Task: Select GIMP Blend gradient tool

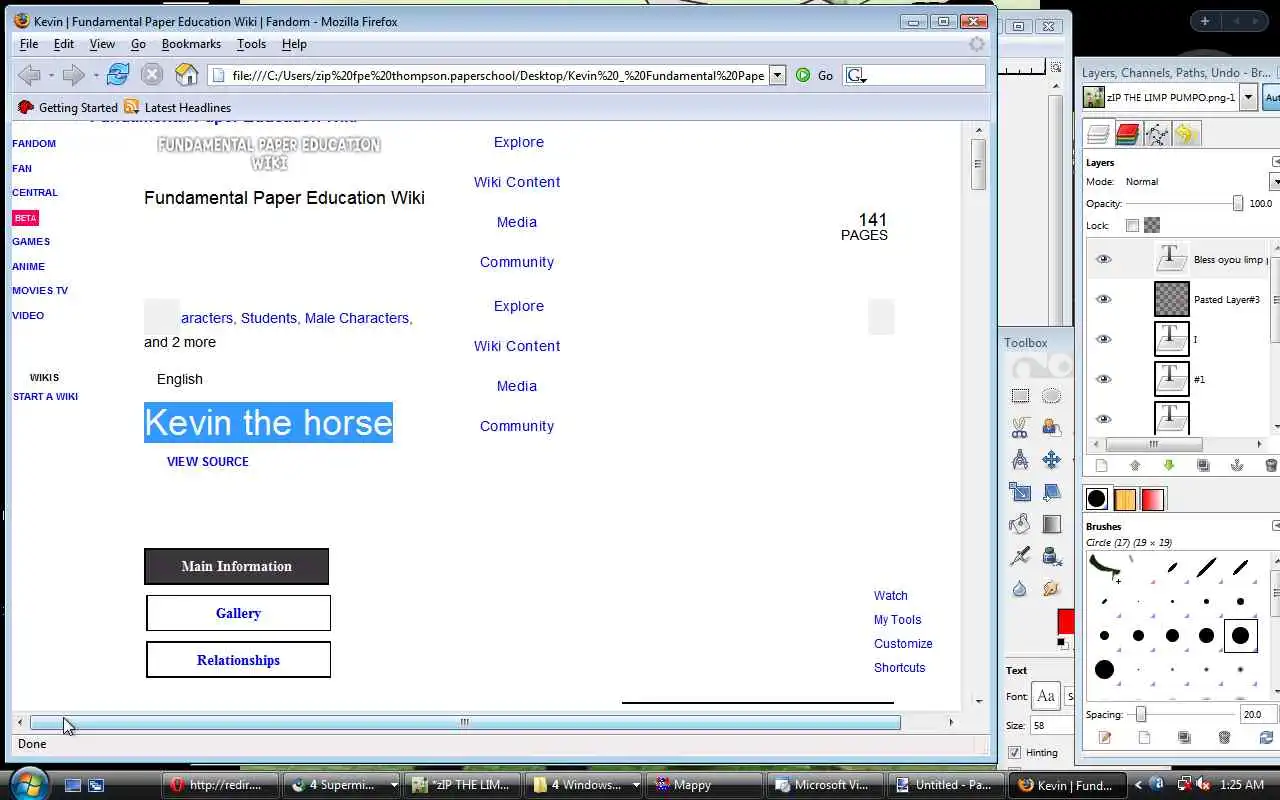Action: click(x=1051, y=524)
